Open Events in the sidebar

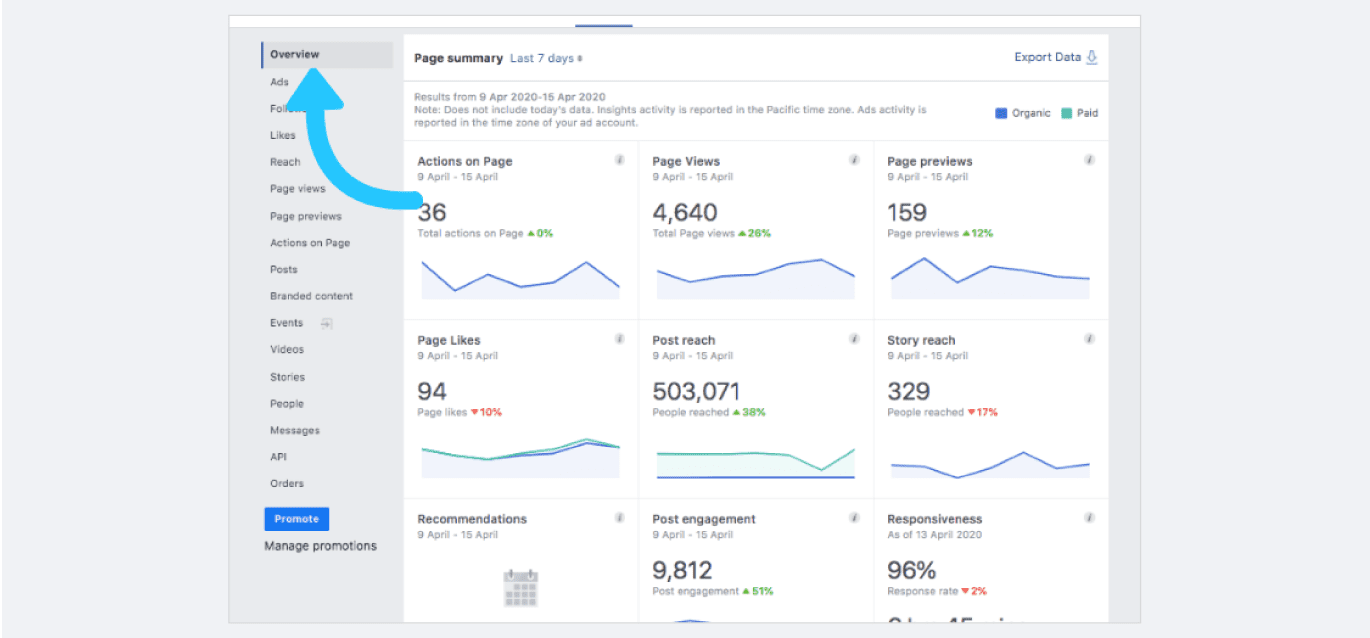[x=286, y=323]
